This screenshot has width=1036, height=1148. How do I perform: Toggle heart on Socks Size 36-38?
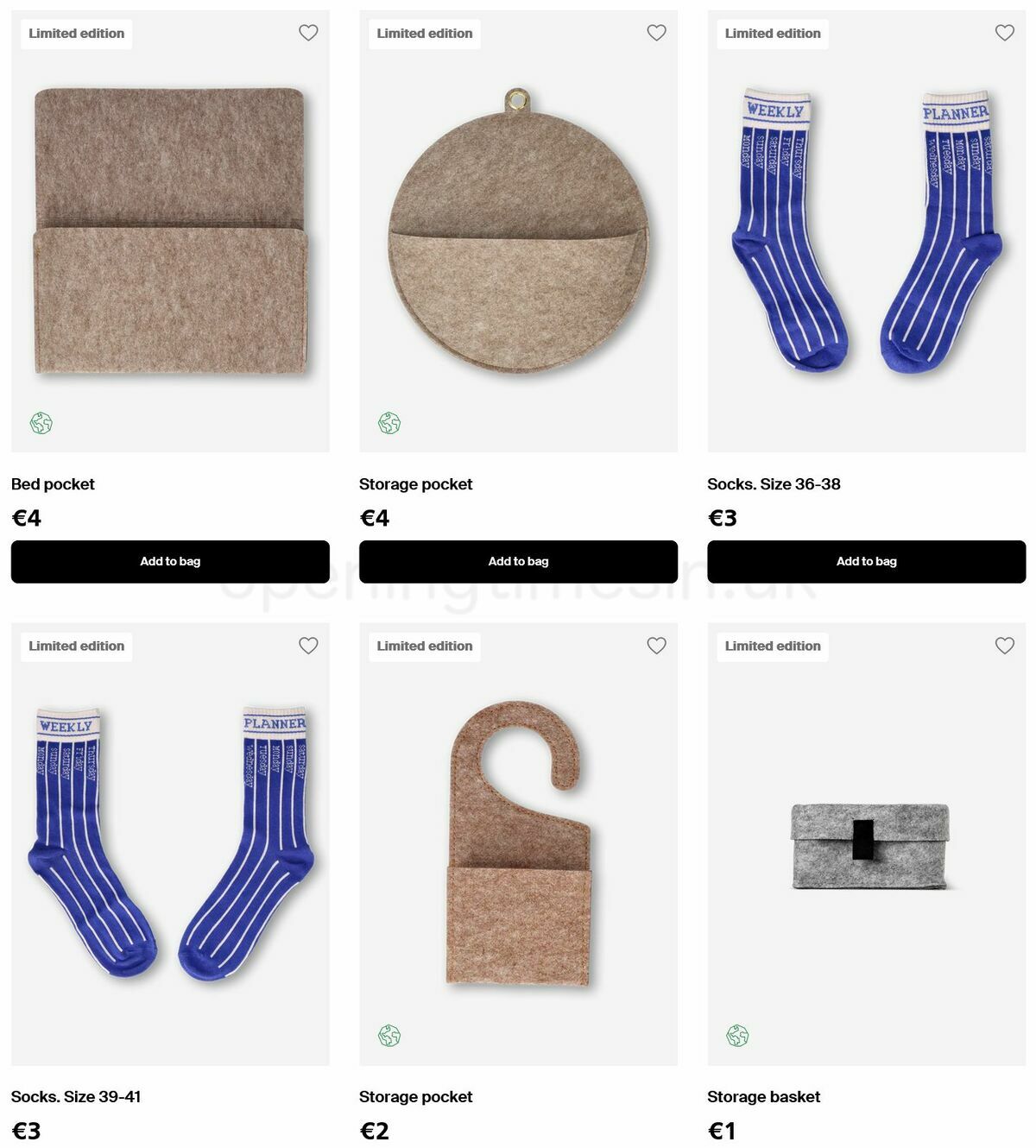1004,33
